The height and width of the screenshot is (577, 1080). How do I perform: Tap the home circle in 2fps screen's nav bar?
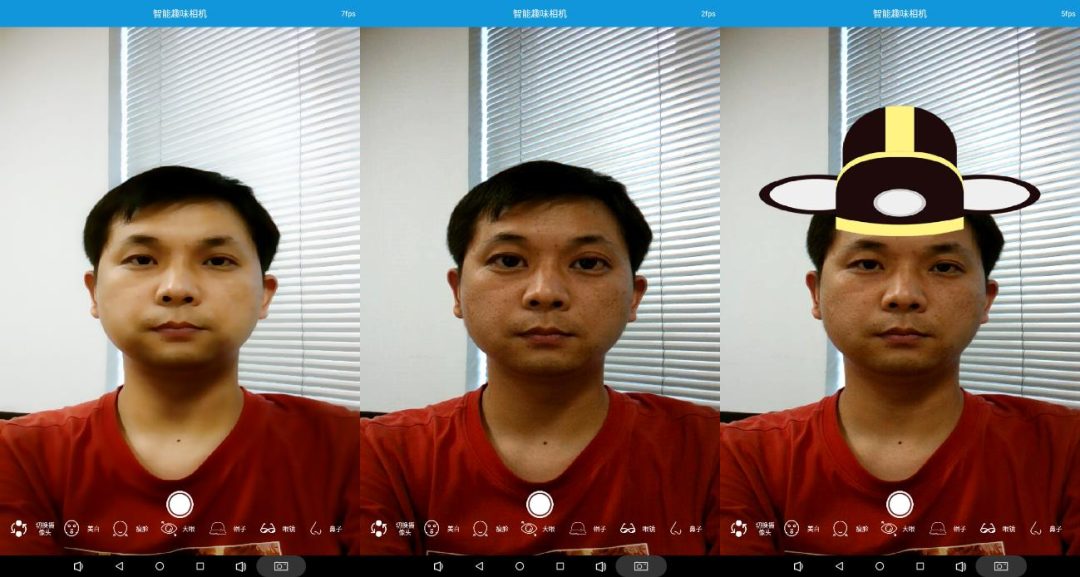pos(519,566)
